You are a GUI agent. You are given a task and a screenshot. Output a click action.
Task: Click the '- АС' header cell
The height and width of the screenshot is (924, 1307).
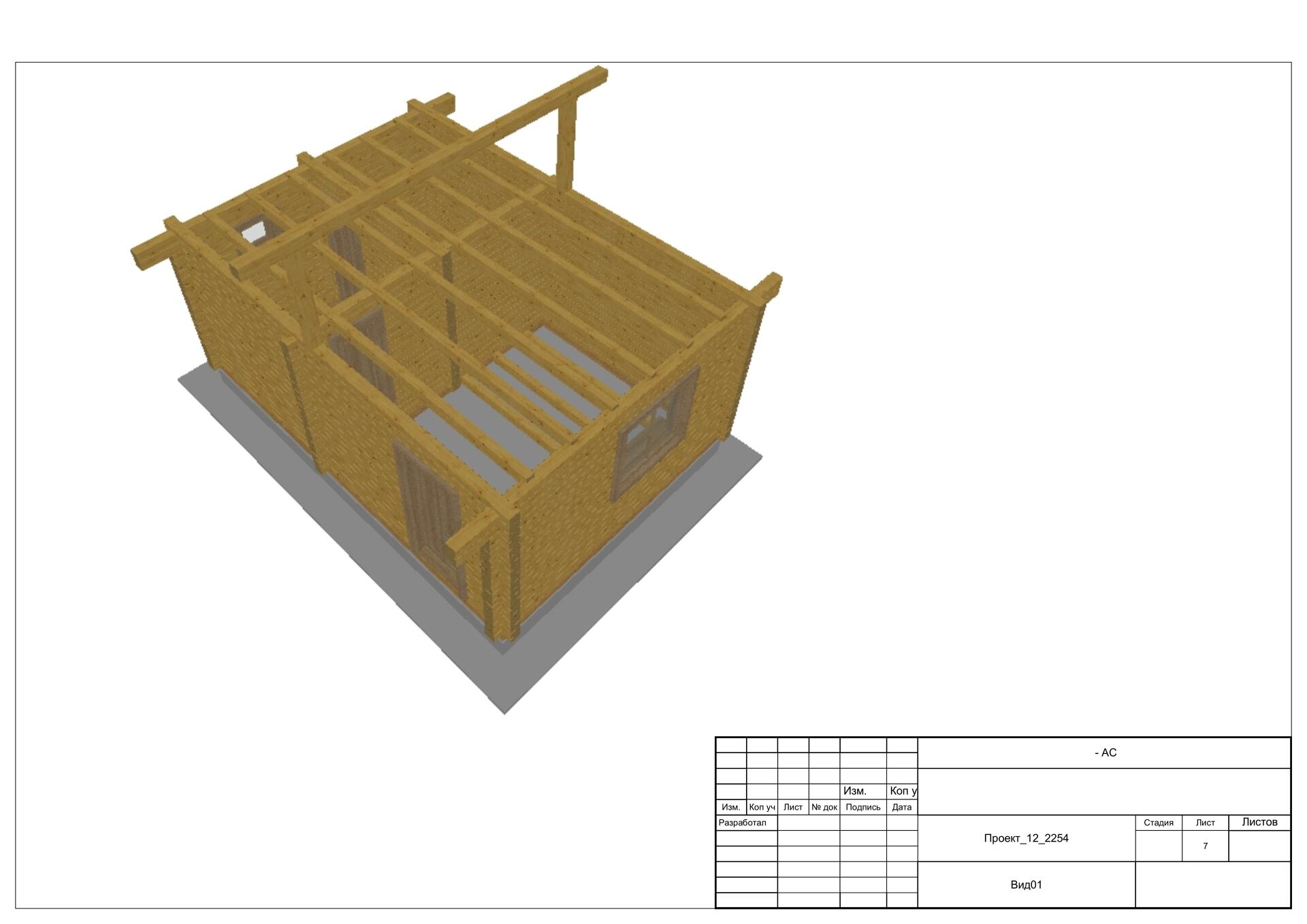tap(1105, 753)
